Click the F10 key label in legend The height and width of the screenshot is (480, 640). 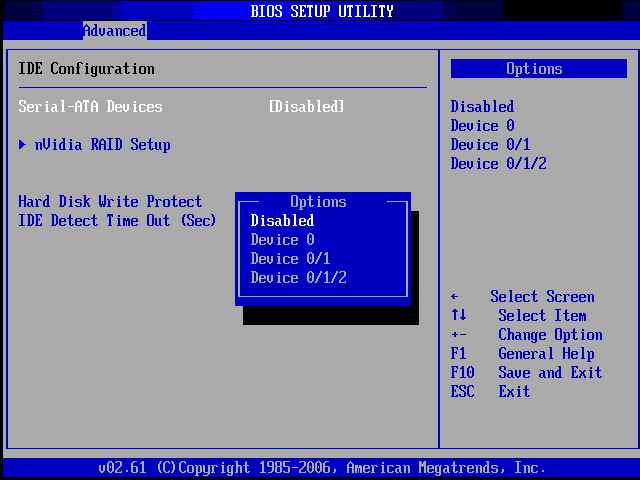tap(463, 373)
